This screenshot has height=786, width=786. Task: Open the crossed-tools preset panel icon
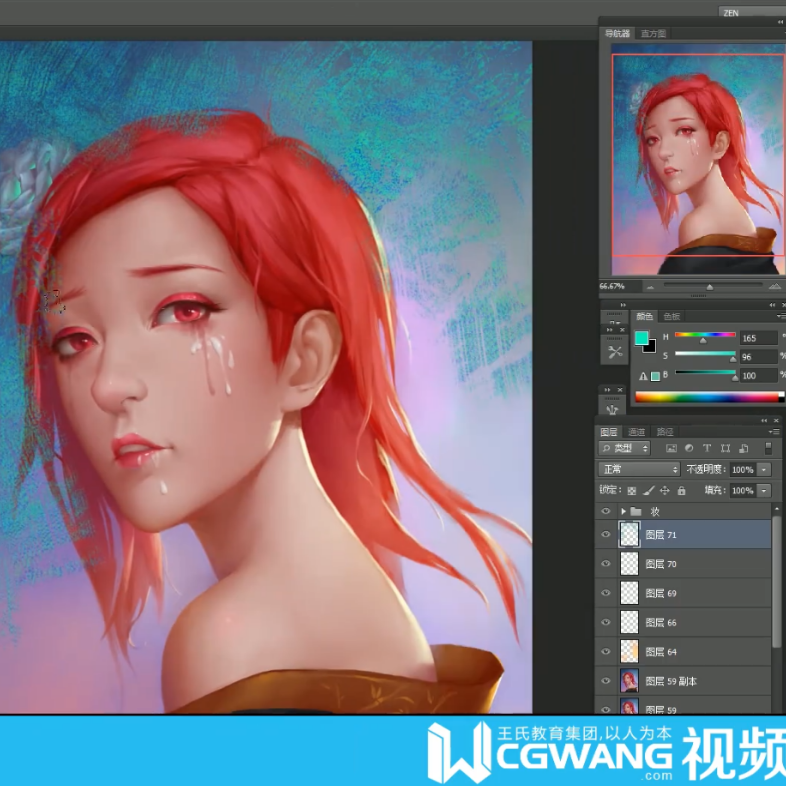[x=615, y=352]
